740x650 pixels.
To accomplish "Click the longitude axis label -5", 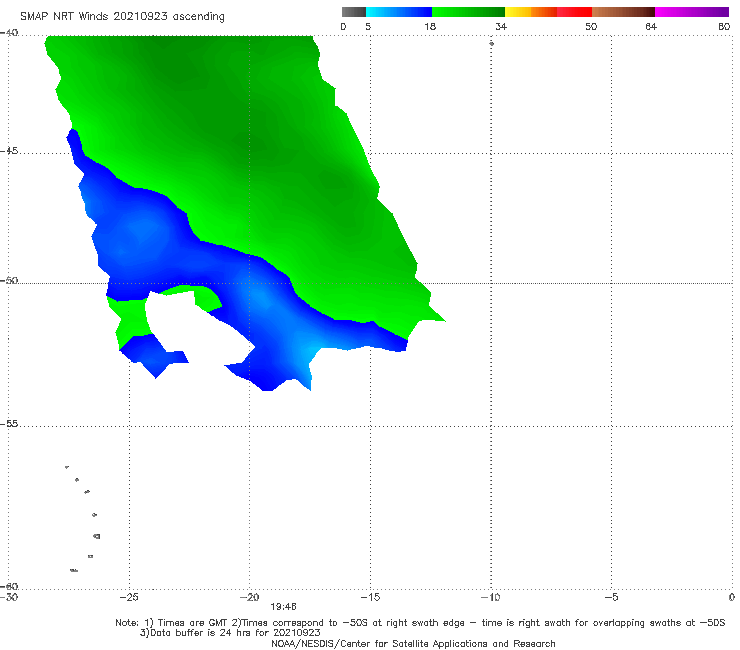I will coord(611,597).
